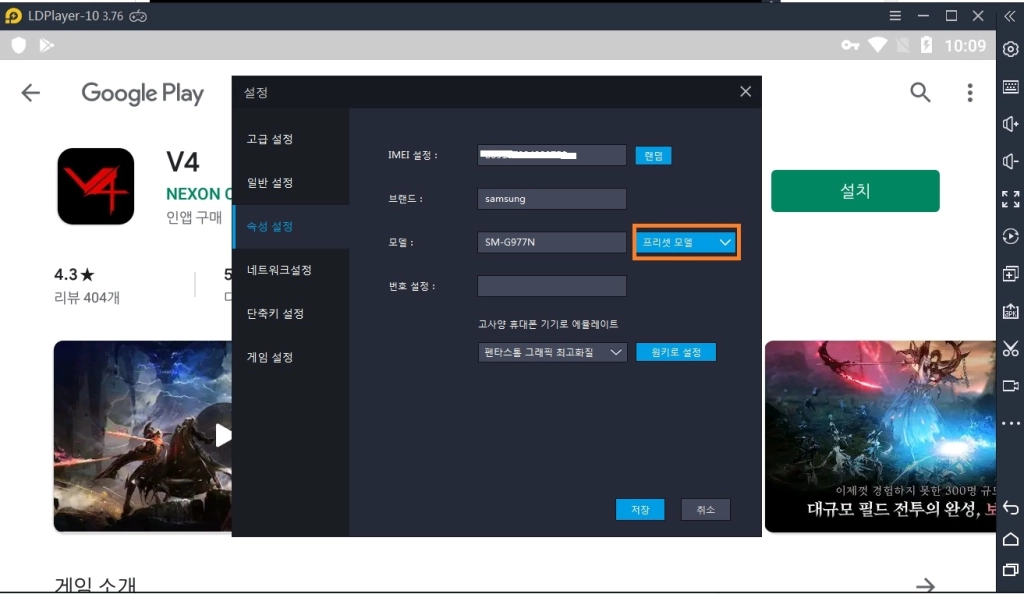Click the arrow beside 게임 소개

coord(925,585)
